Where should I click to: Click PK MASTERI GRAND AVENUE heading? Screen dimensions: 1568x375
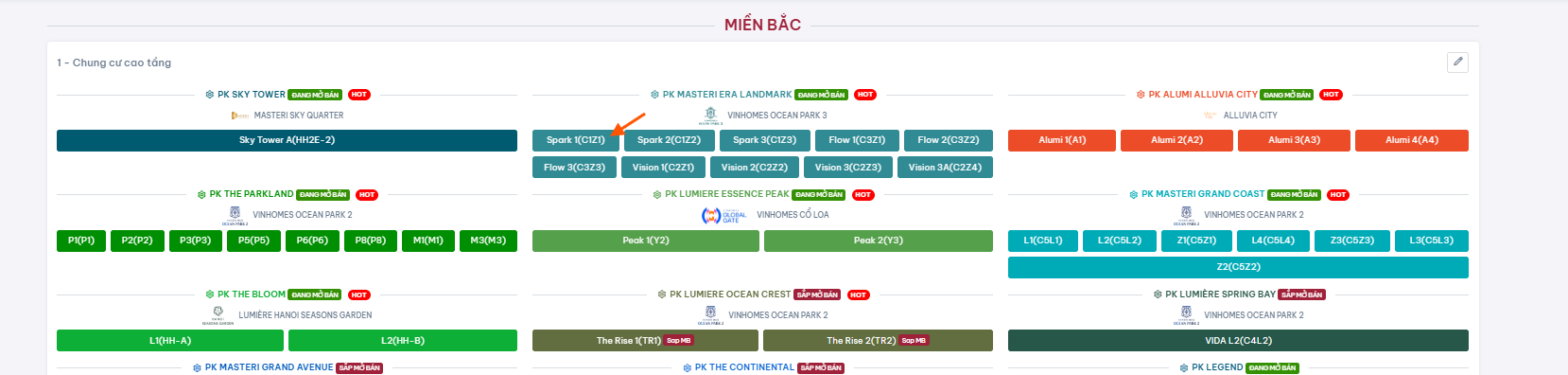[270, 367]
